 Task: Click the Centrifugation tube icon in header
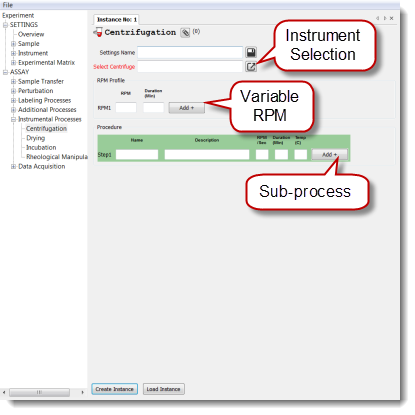coord(98,32)
